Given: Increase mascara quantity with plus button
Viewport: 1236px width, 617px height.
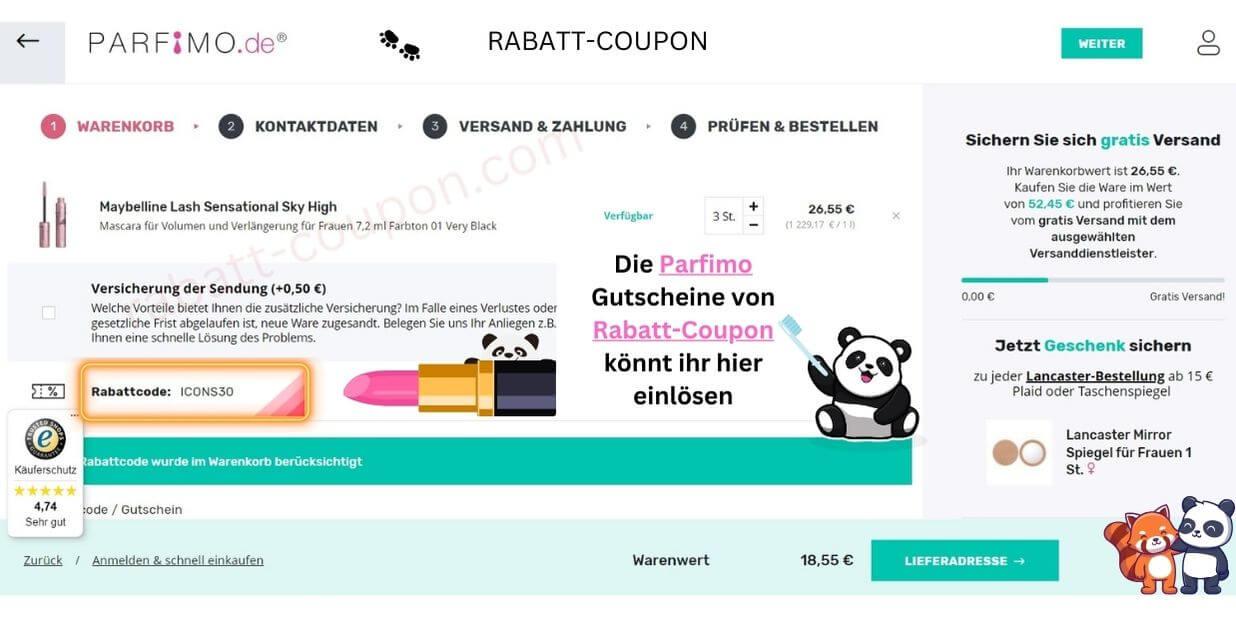Looking at the screenshot, I should click(753, 206).
